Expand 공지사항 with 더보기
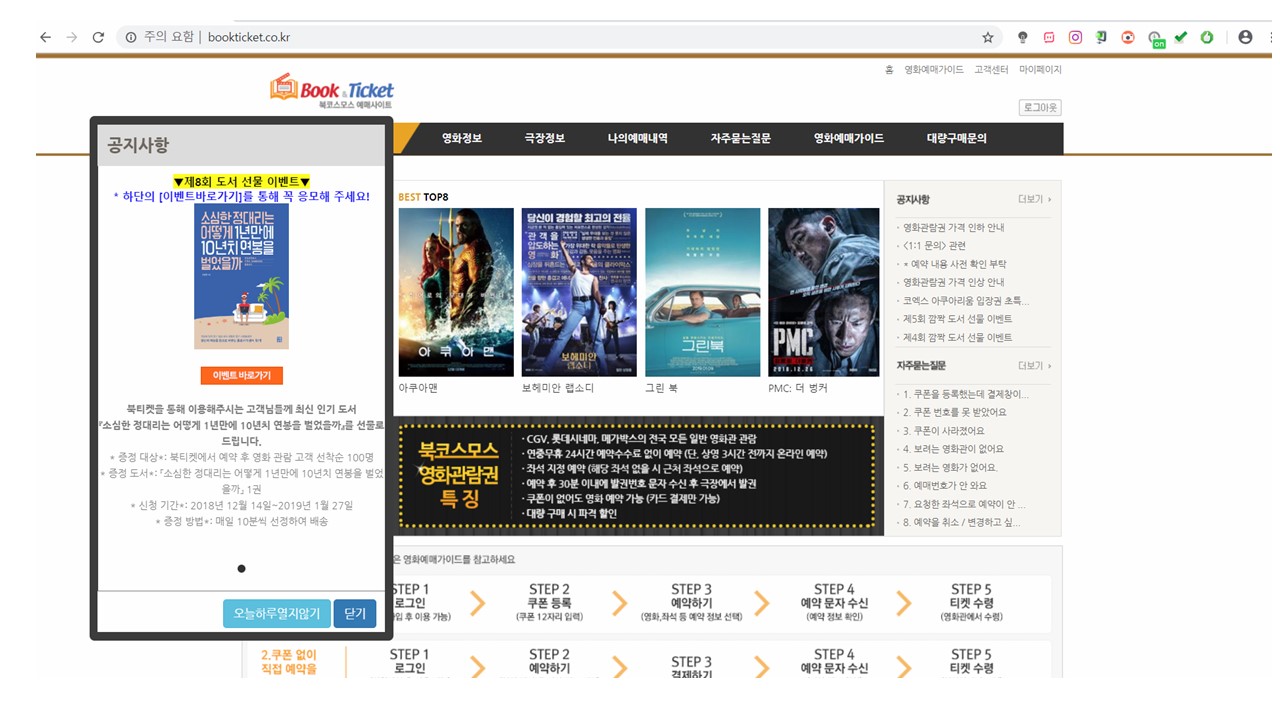 (1034, 199)
